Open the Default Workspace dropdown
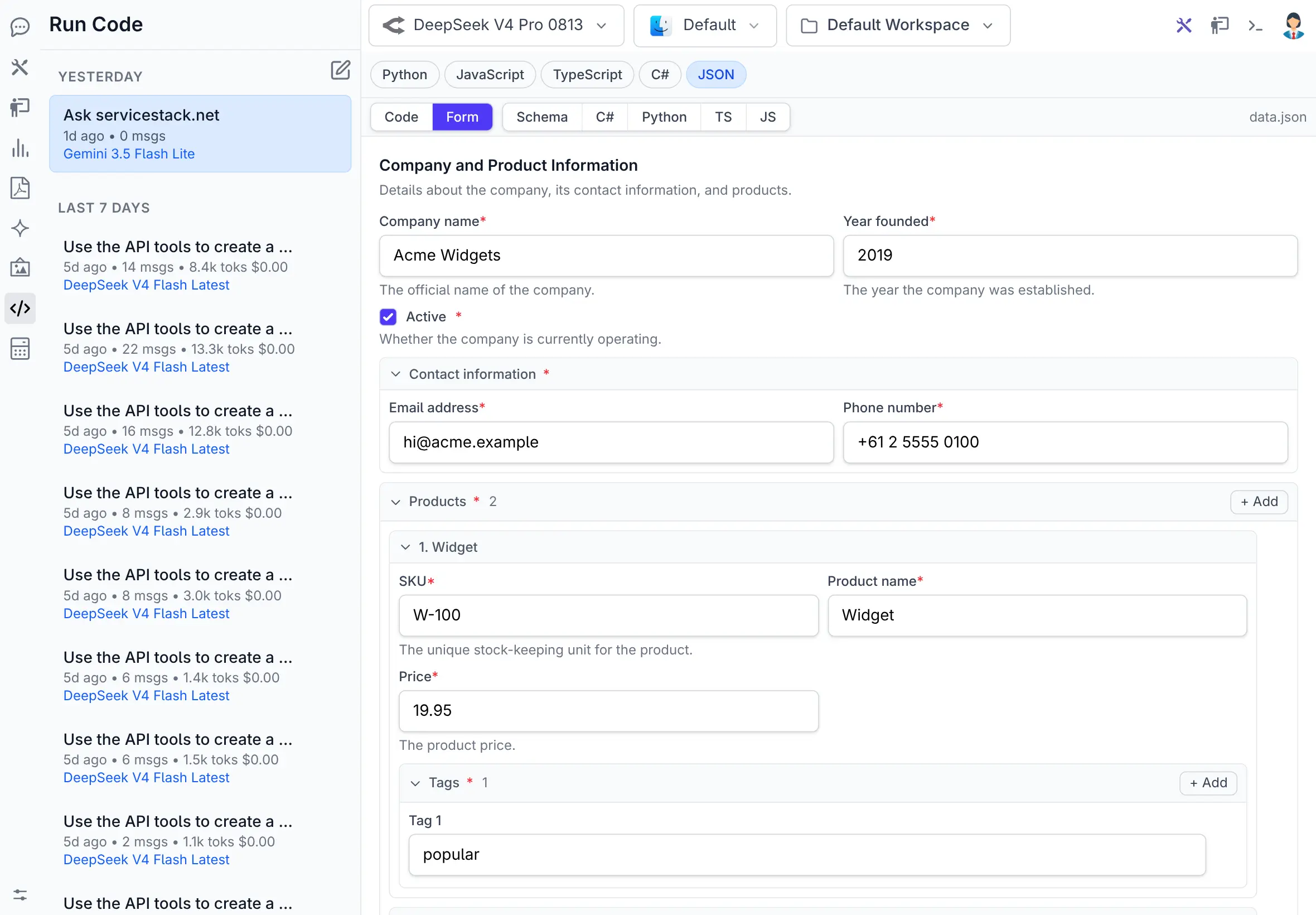 pyautogui.click(x=898, y=25)
